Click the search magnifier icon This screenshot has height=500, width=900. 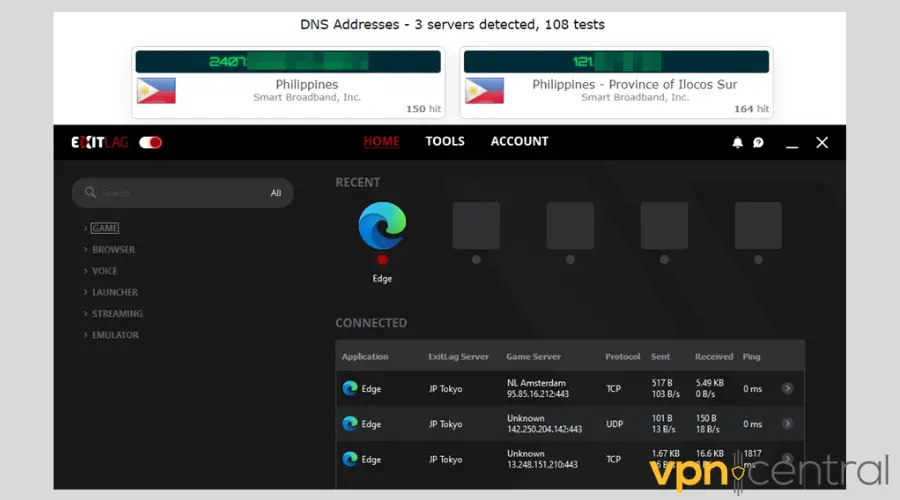click(x=90, y=192)
